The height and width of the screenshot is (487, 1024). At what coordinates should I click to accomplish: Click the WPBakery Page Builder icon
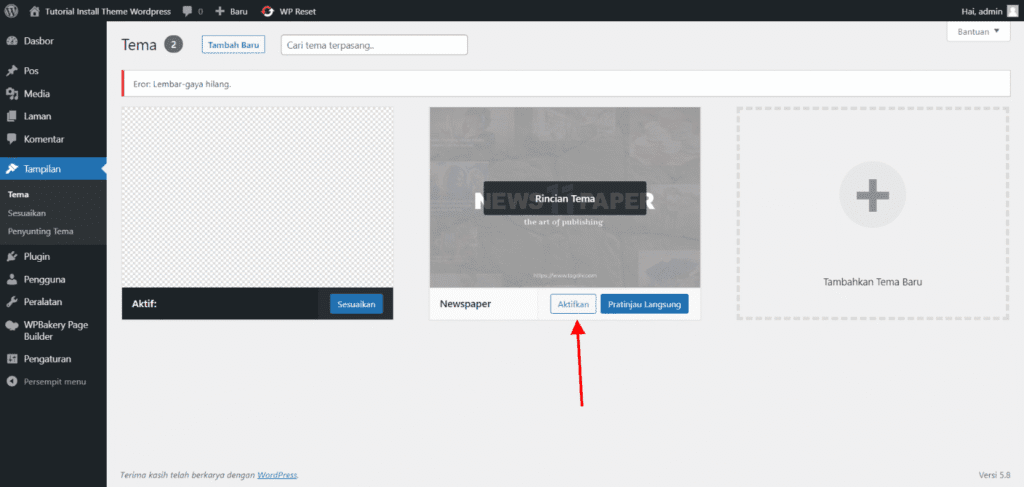click(x=12, y=325)
